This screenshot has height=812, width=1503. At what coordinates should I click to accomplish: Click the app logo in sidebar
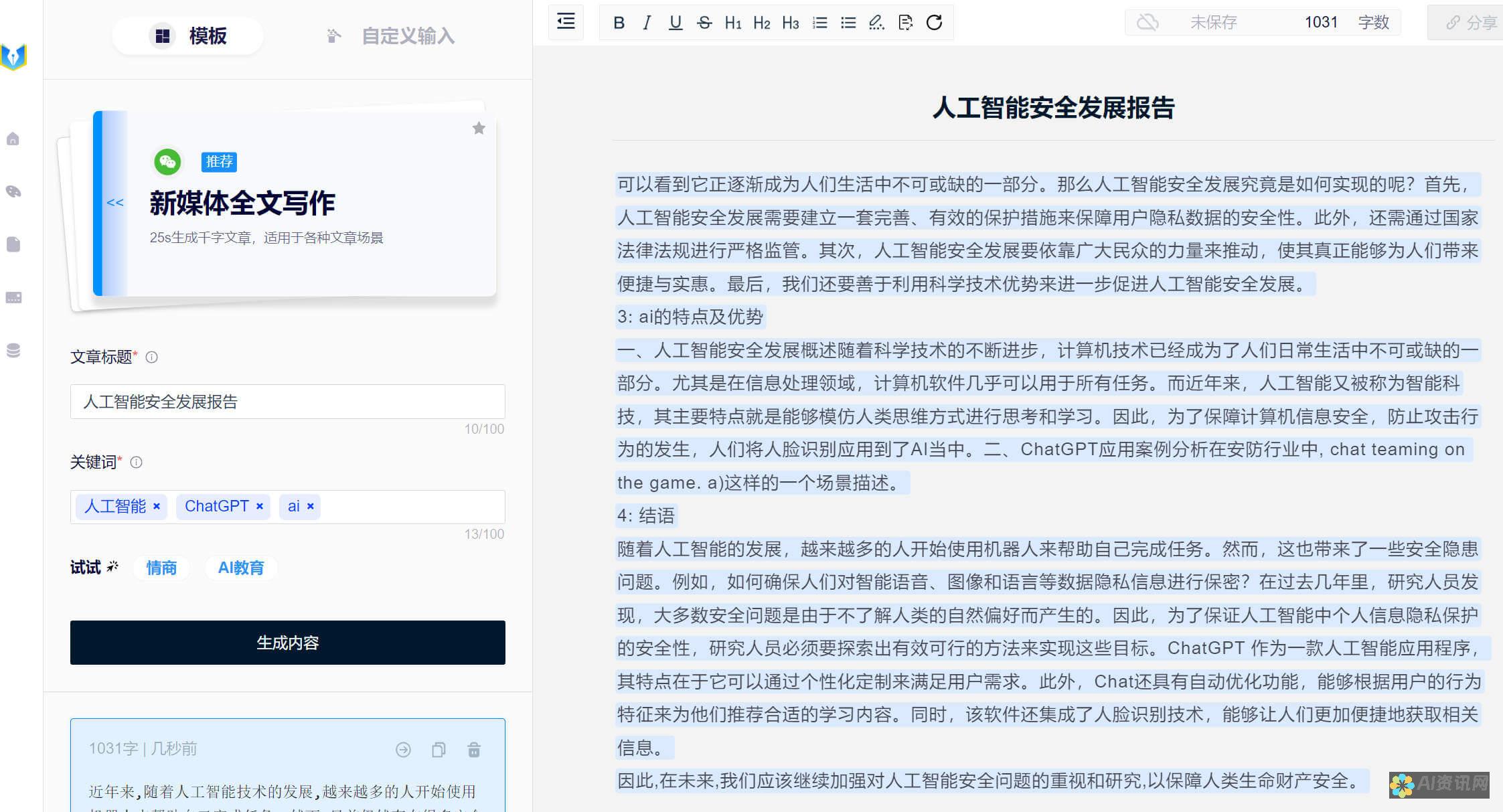point(13,58)
